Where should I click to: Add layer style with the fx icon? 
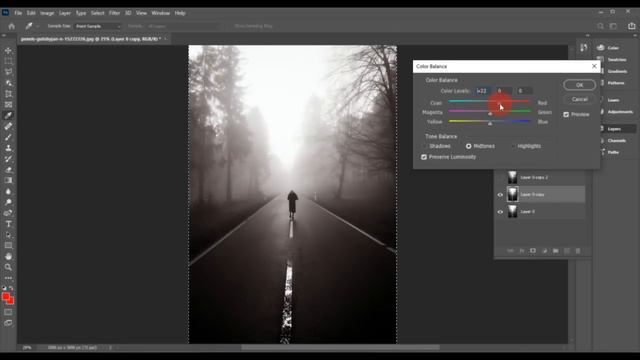pyautogui.click(x=522, y=251)
